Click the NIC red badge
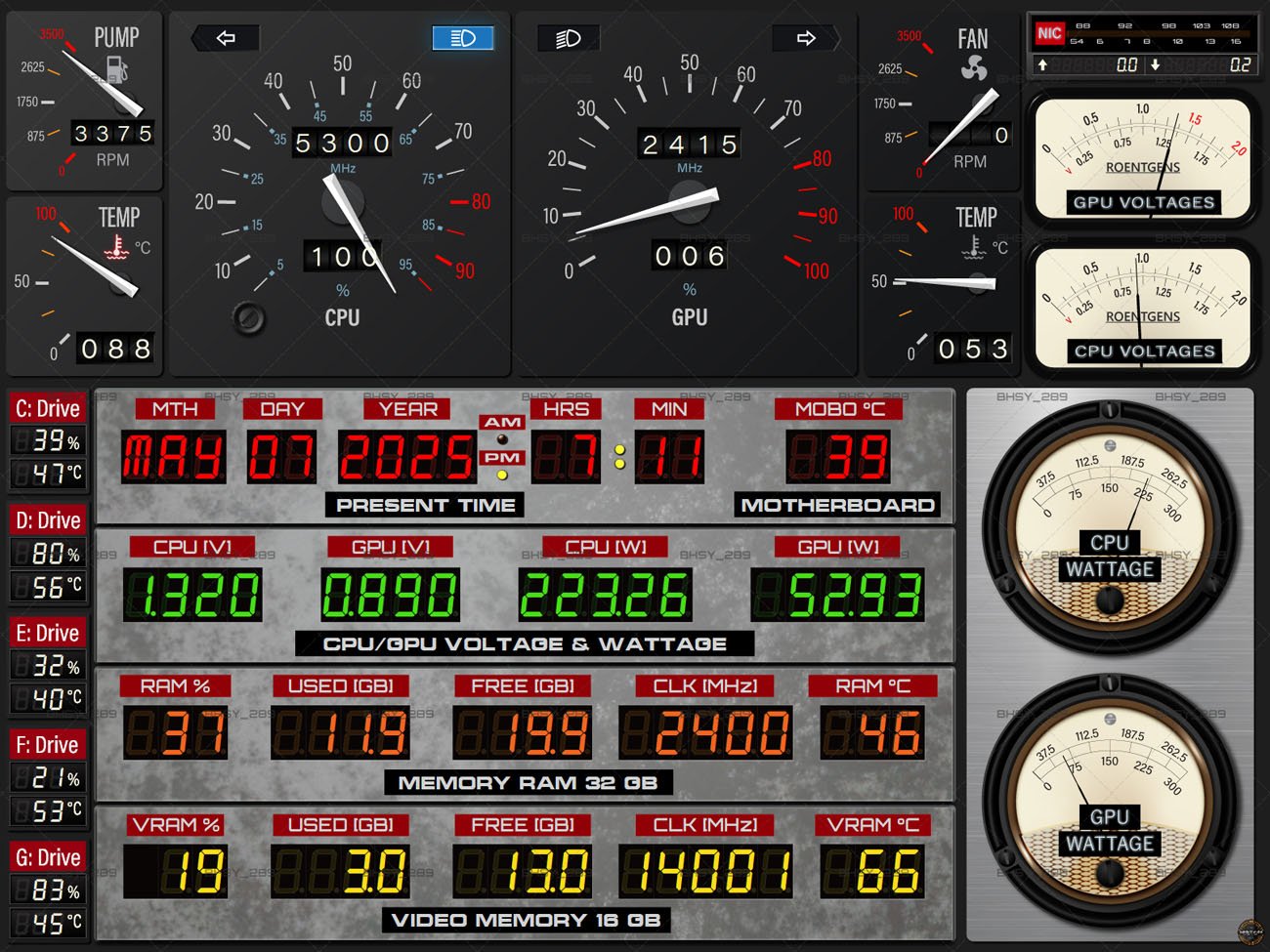Screen dimensions: 1270x952 click(x=1049, y=33)
